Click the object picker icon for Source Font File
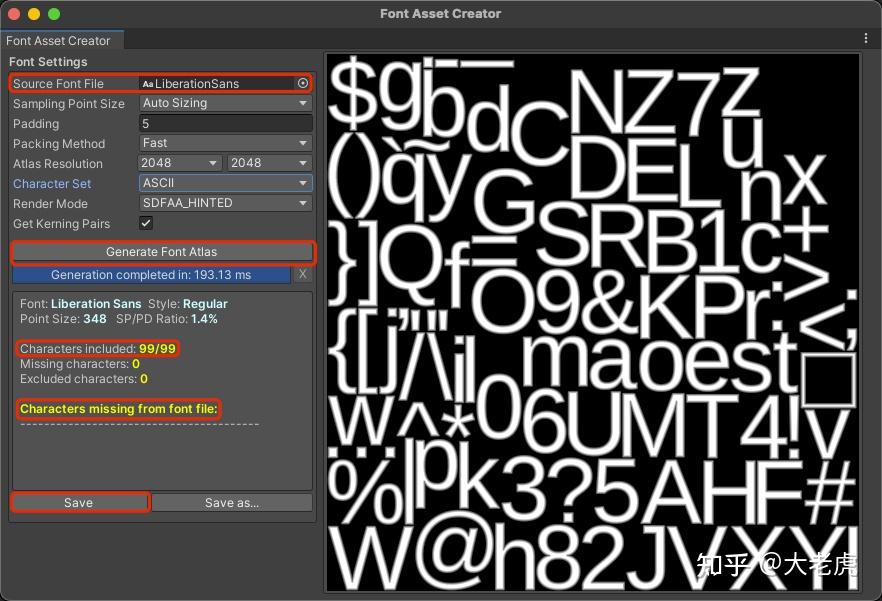This screenshot has height=601, width=882. [x=303, y=84]
